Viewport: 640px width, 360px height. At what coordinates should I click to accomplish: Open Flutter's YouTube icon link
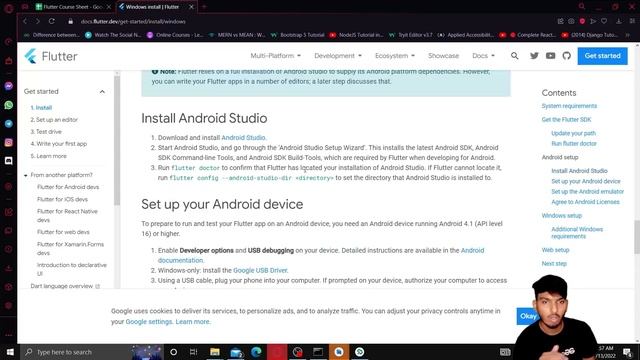click(550, 56)
